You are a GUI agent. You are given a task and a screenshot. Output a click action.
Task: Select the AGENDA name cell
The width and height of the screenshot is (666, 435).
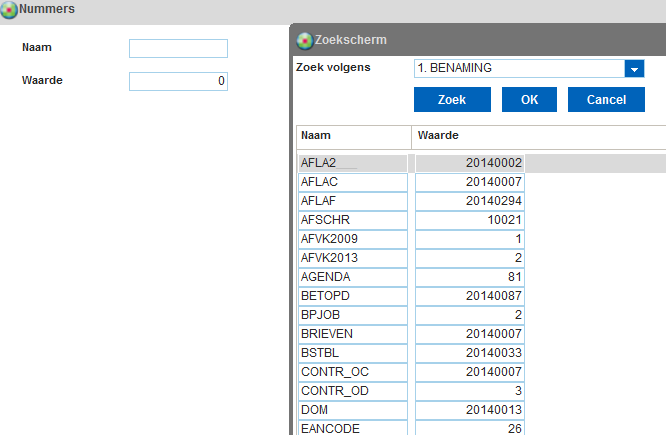[x=353, y=277]
